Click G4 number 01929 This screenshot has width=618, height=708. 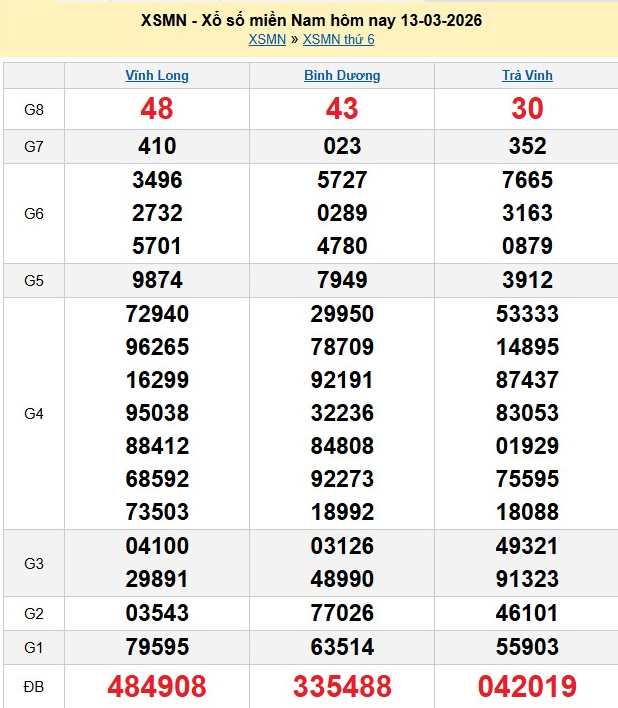tap(527, 446)
